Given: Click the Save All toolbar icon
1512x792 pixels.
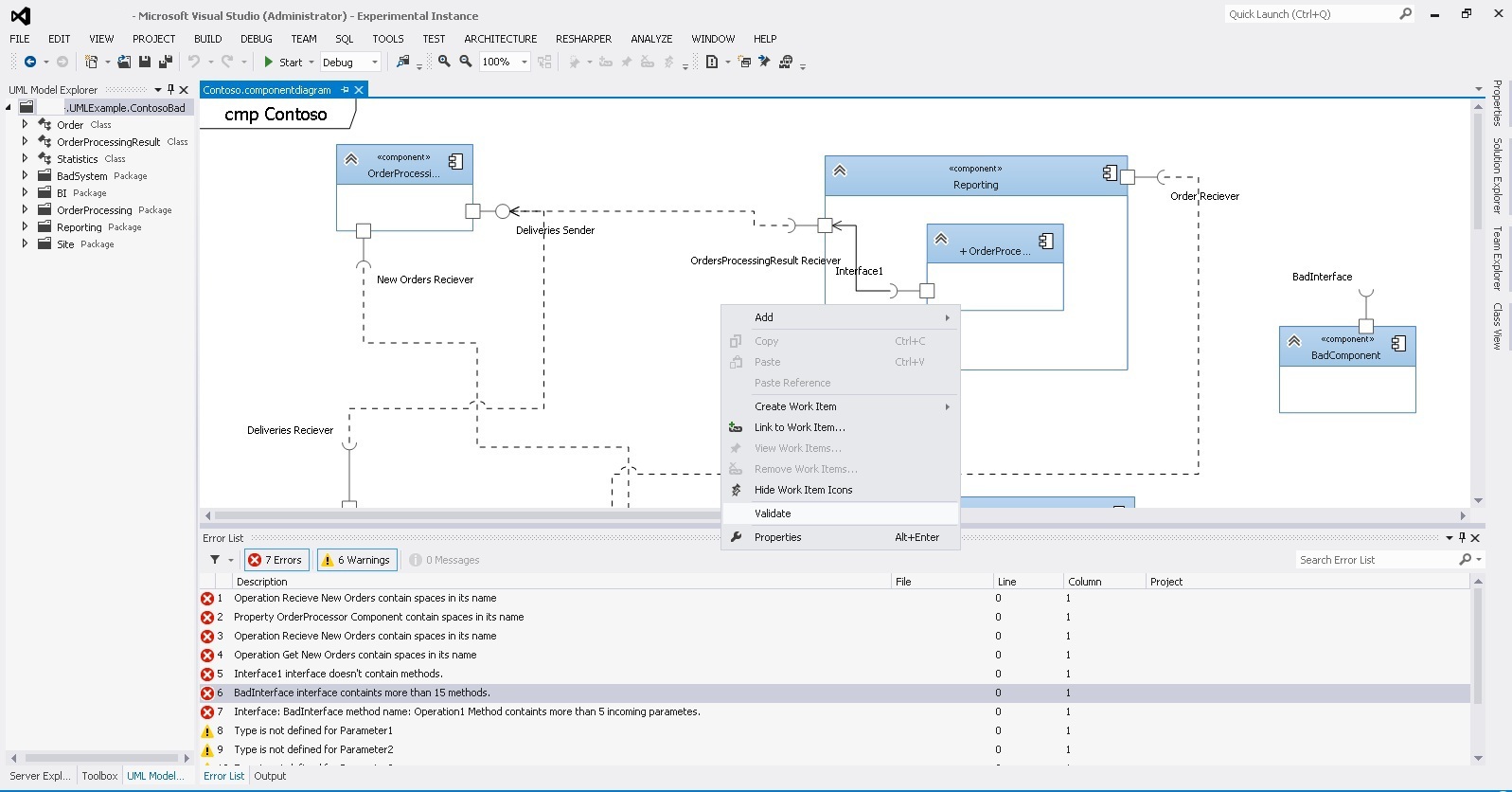Looking at the screenshot, I should [x=165, y=62].
